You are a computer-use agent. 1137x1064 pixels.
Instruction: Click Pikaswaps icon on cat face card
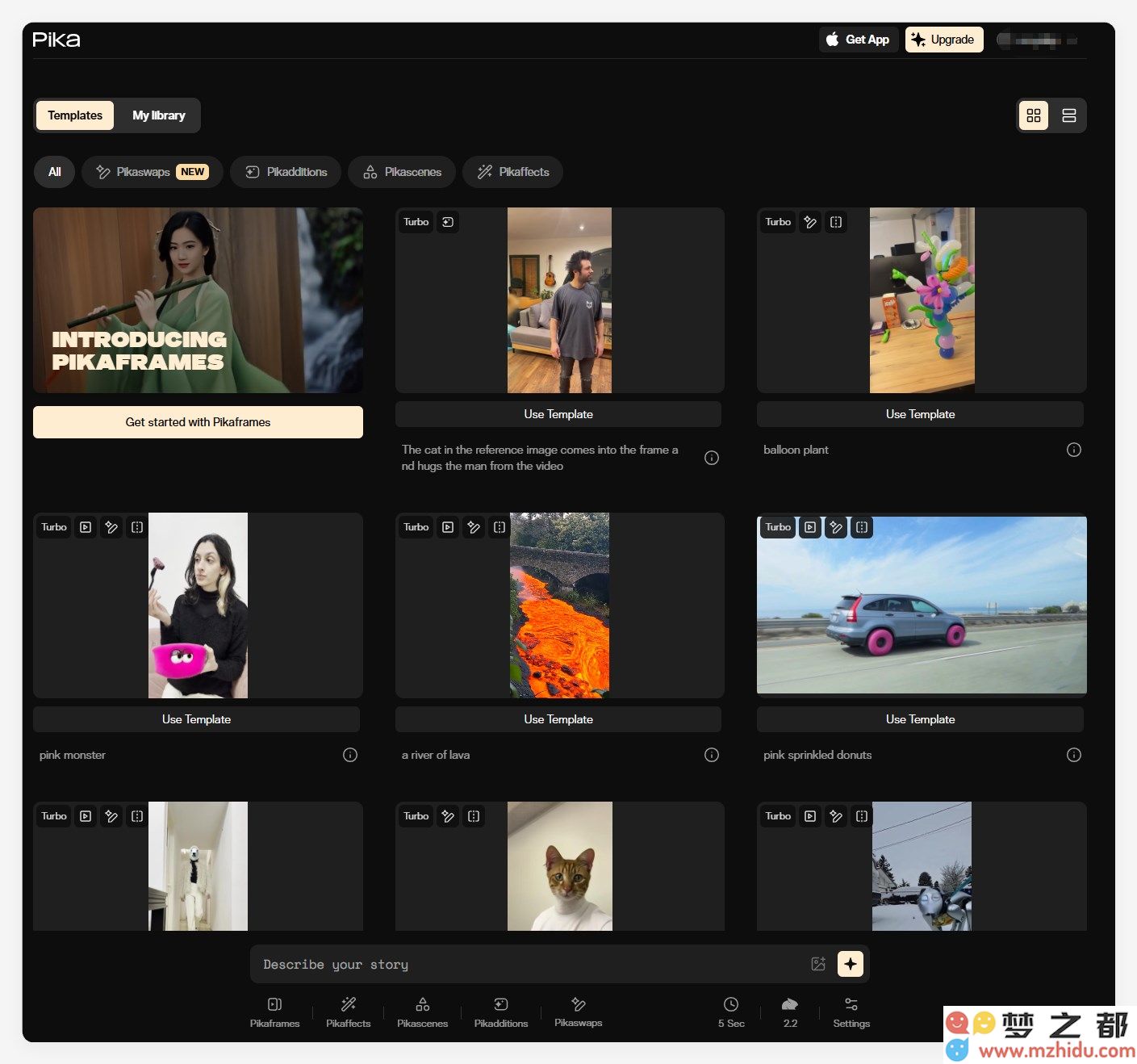448,816
